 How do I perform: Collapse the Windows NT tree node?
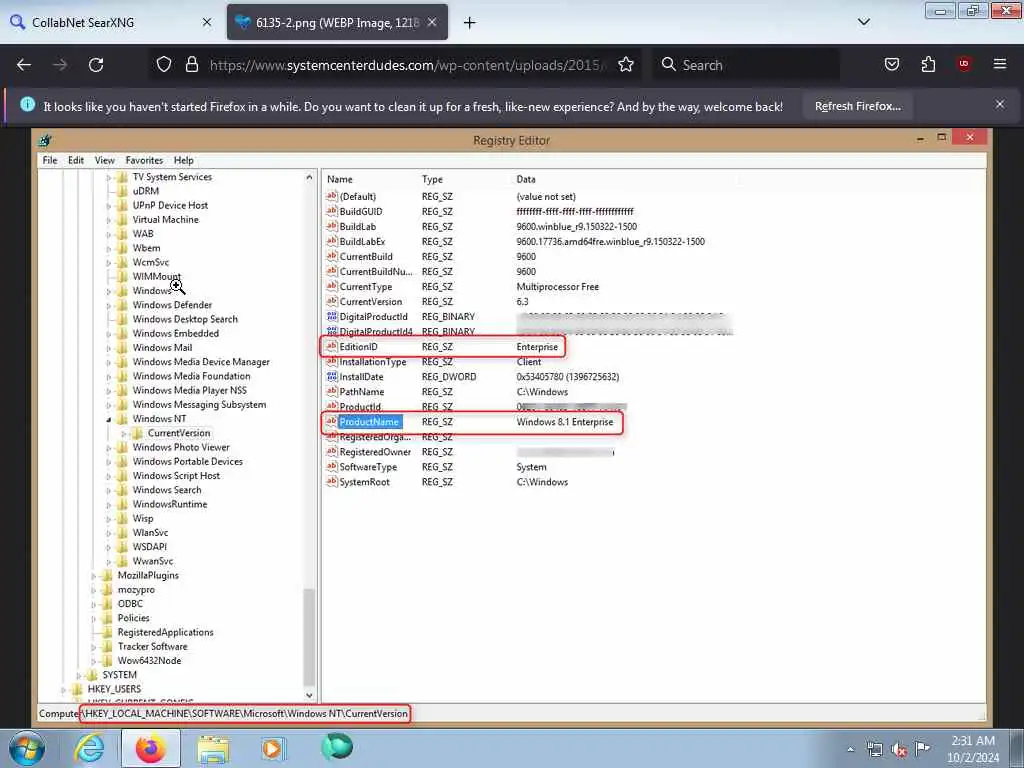click(x=108, y=419)
